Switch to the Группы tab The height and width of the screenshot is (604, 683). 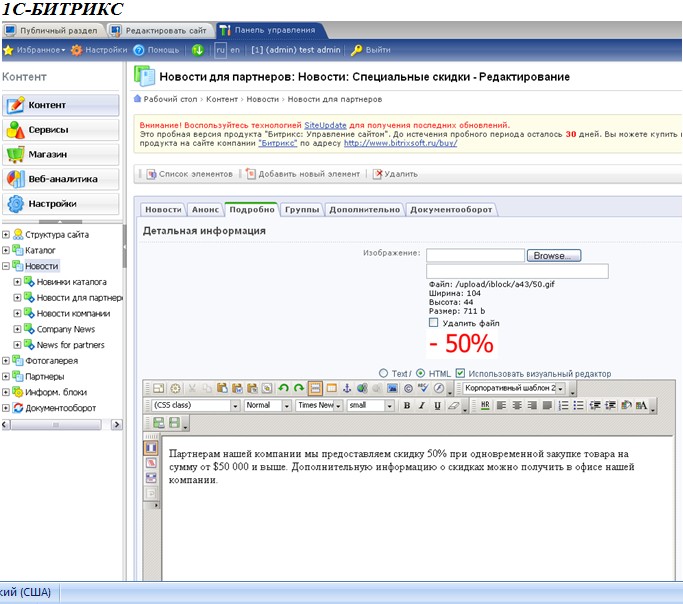click(x=302, y=209)
